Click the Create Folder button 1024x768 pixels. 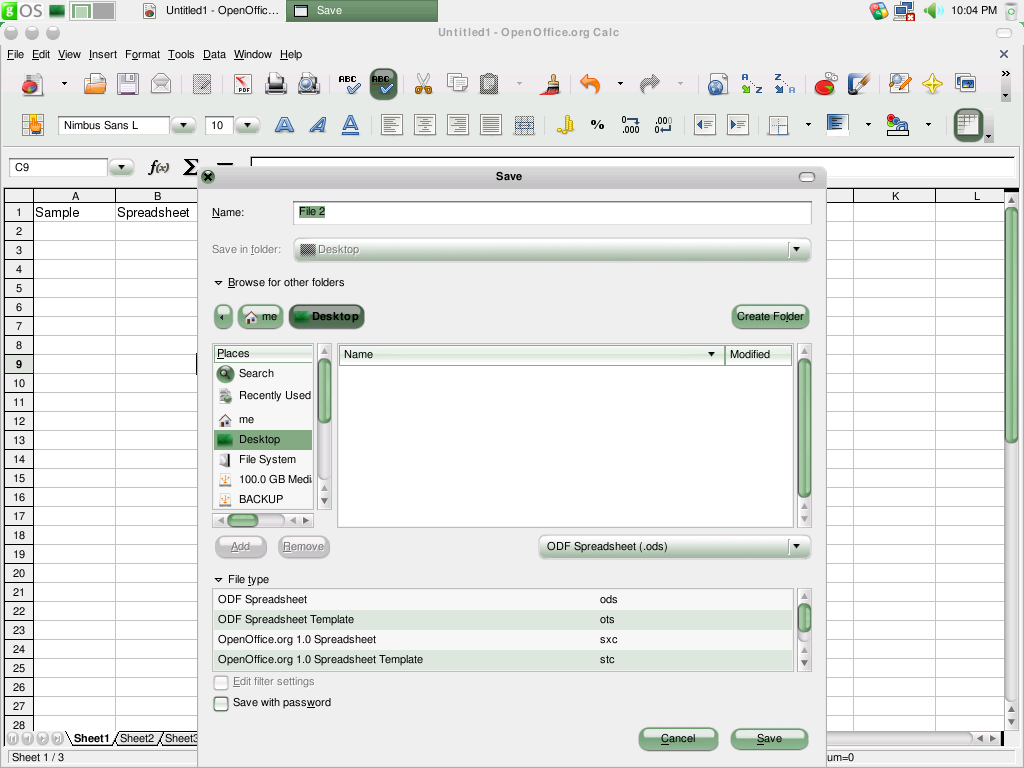[771, 316]
